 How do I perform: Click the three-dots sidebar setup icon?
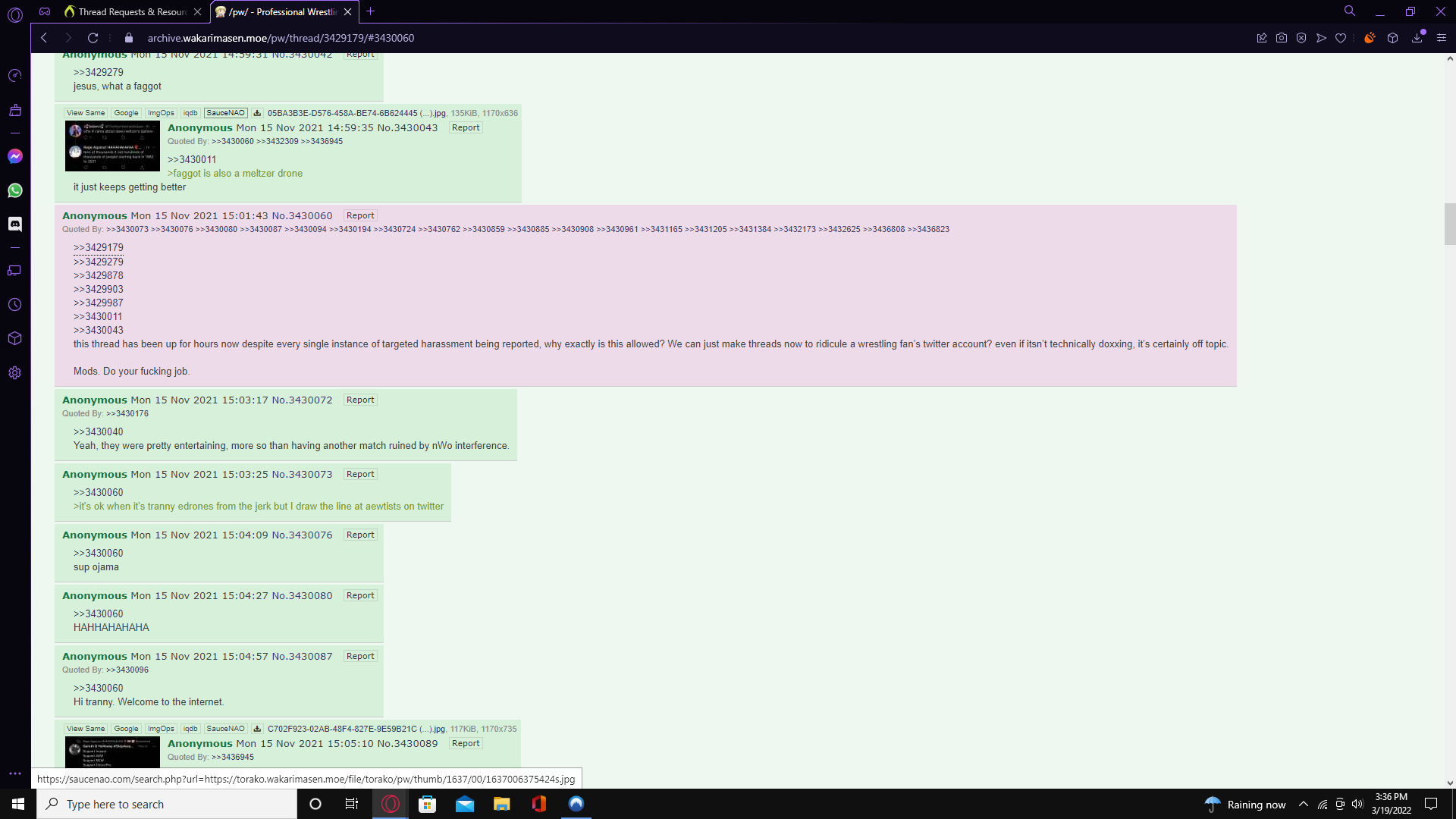coord(14,773)
